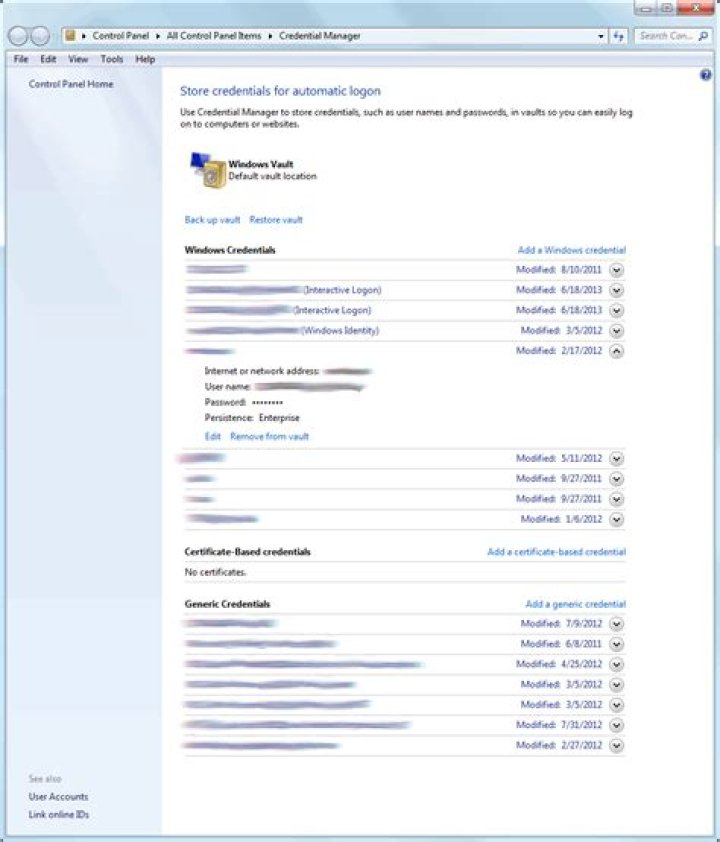720x842 pixels.
Task: Click the Windows Credentials section heading
Action: point(230,250)
